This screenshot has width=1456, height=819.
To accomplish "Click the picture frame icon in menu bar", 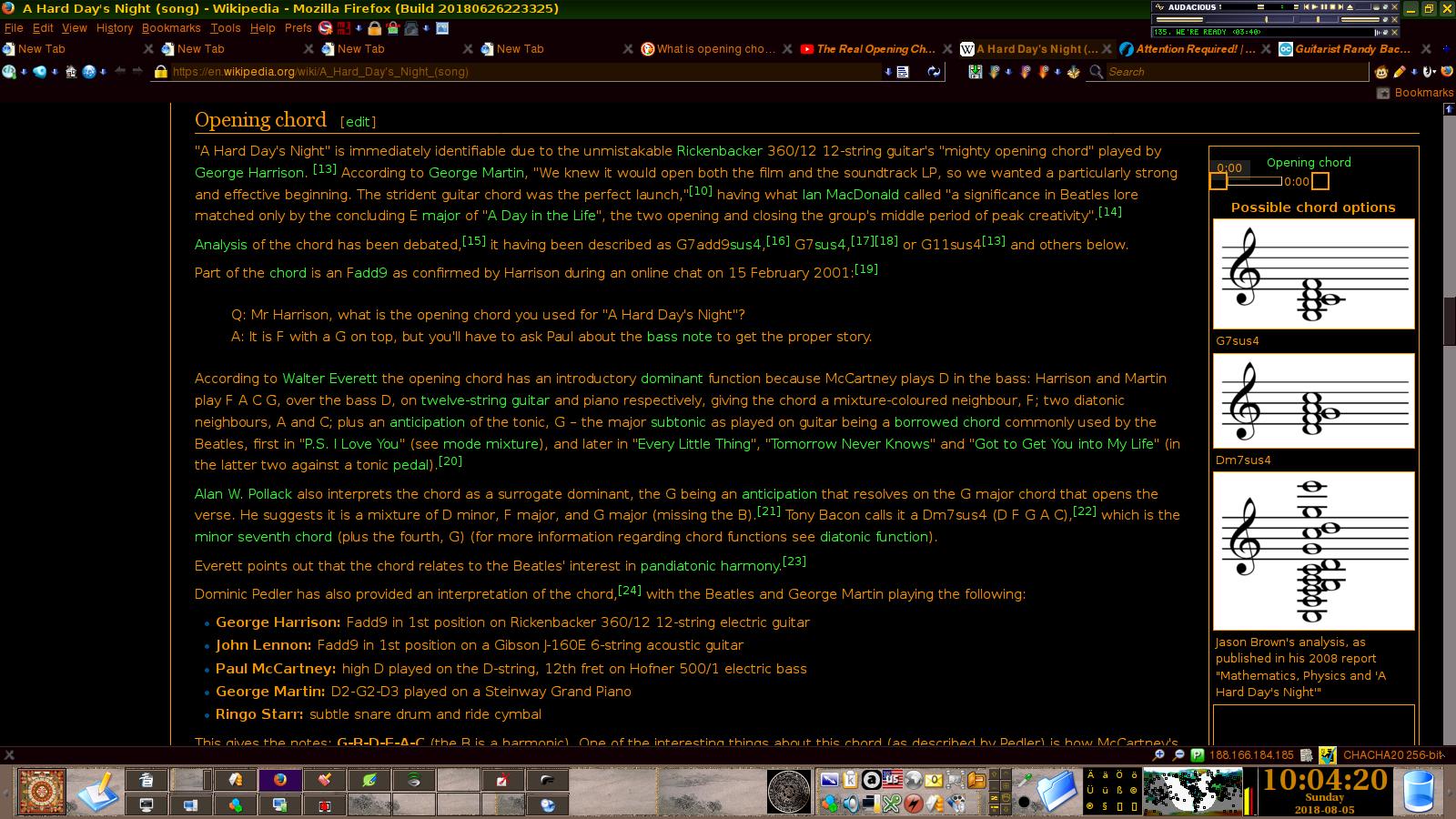I will coord(442,28).
